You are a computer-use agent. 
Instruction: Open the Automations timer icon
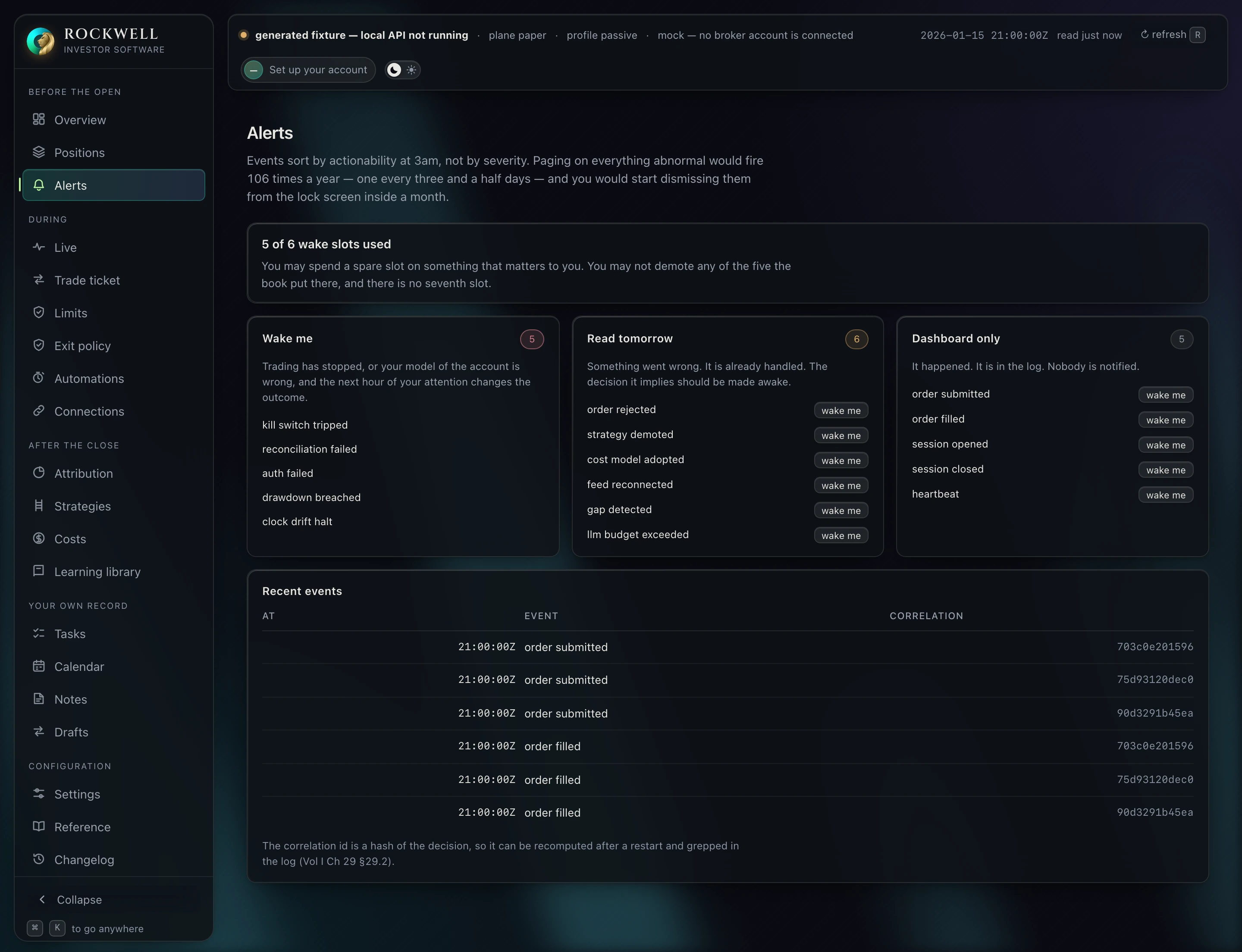(38, 378)
